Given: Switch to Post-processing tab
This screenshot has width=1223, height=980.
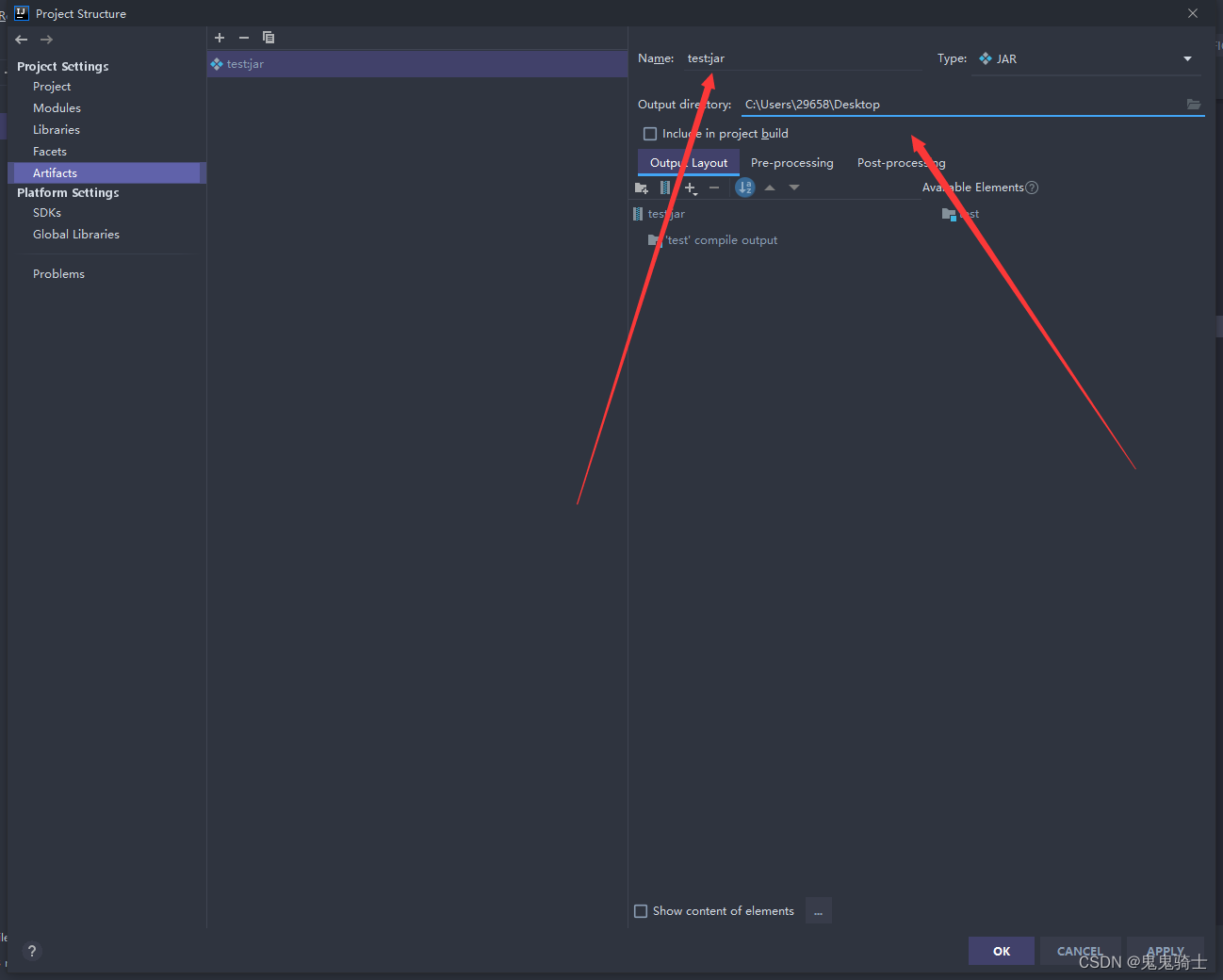Looking at the screenshot, I should [x=902, y=163].
